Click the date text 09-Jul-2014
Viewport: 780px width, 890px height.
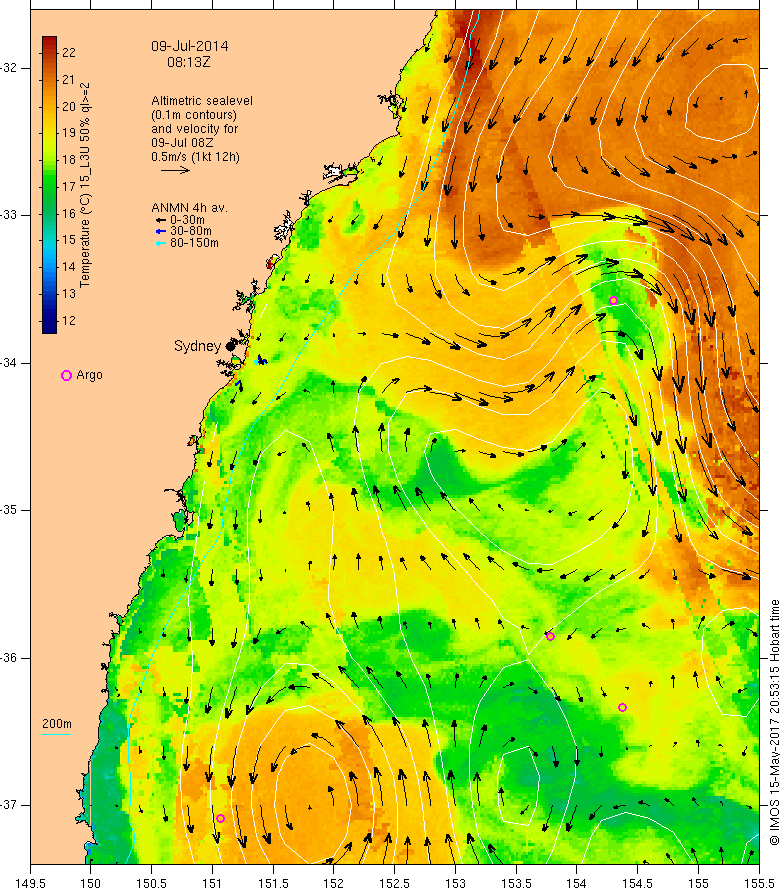pos(190,47)
